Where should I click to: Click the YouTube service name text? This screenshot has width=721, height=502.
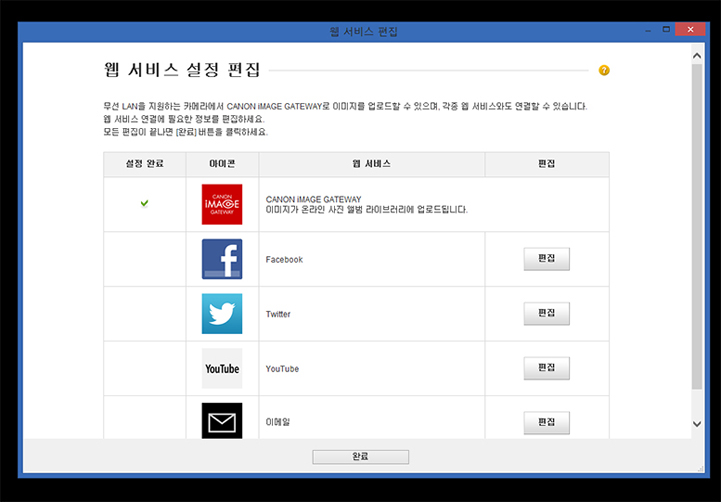[x=282, y=369]
